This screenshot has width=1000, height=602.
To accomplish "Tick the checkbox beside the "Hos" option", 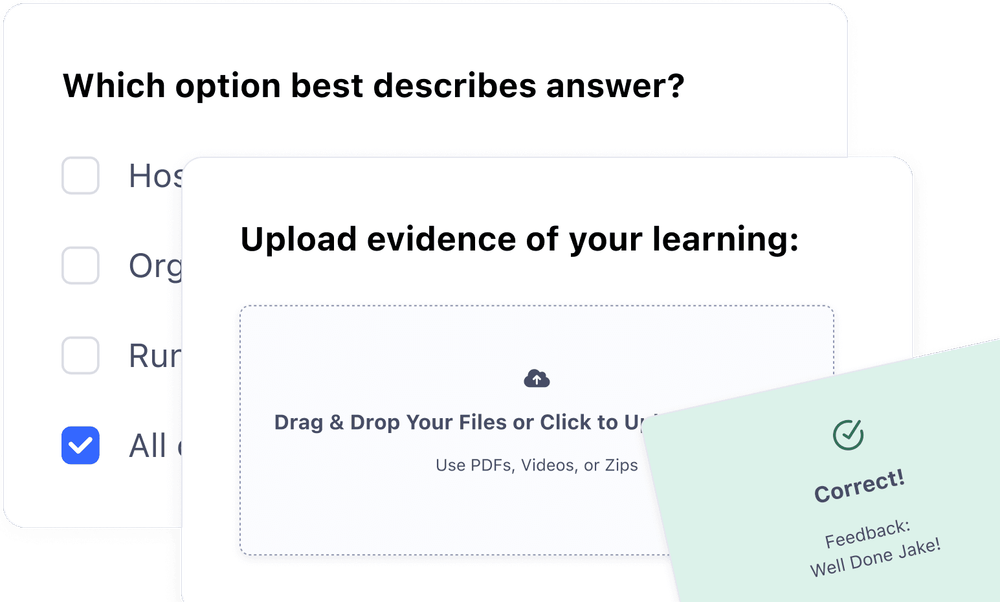I will pos(81,176).
